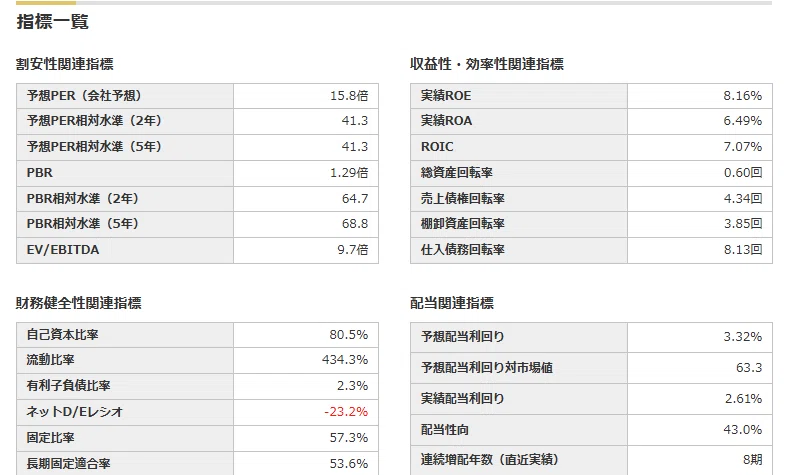Click the 配当関連指標 section heading
The image size is (792, 475).
pyautogui.click(x=452, y=303)
